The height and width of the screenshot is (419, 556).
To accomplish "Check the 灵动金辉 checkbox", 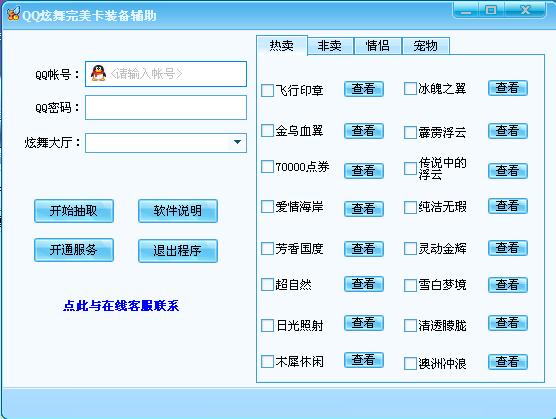I will coord(410,248).
